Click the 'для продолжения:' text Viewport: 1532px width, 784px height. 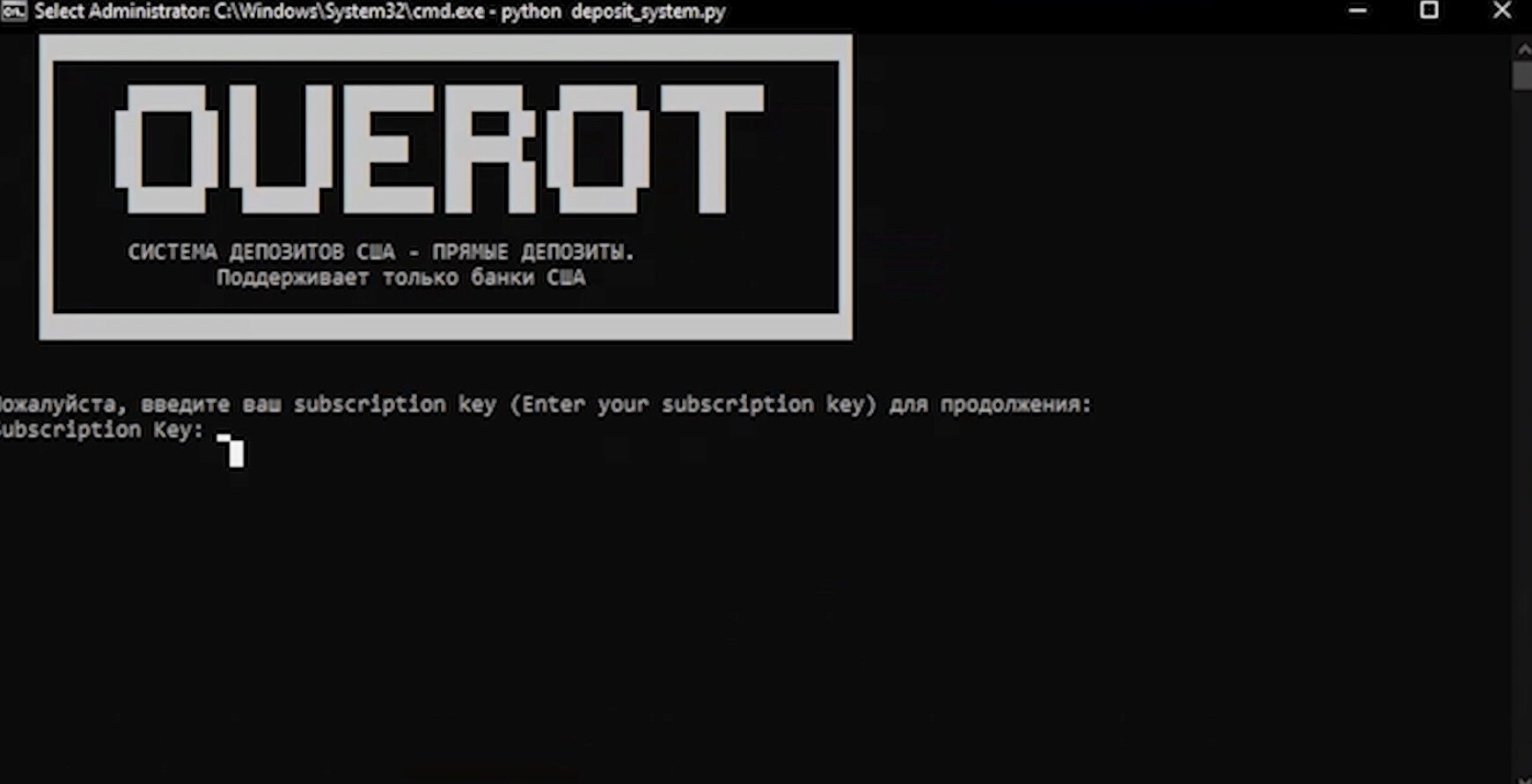(x=990, y=405)
